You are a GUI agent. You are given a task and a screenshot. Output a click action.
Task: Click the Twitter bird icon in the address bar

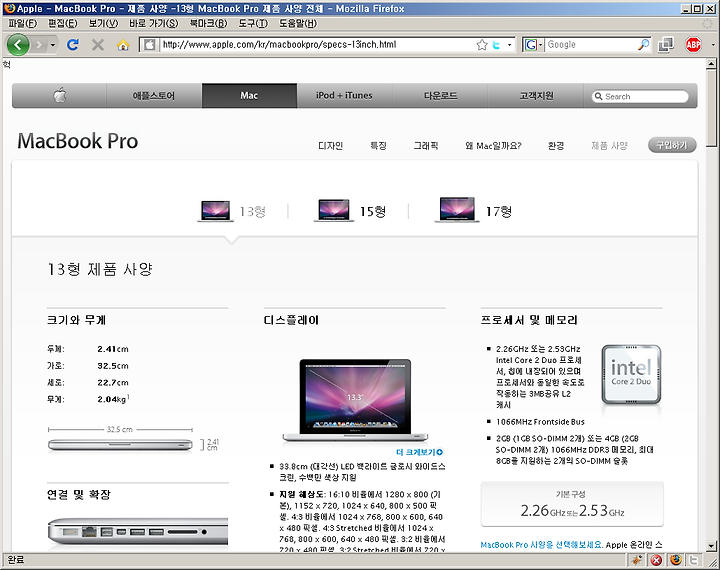click(496, 45)
